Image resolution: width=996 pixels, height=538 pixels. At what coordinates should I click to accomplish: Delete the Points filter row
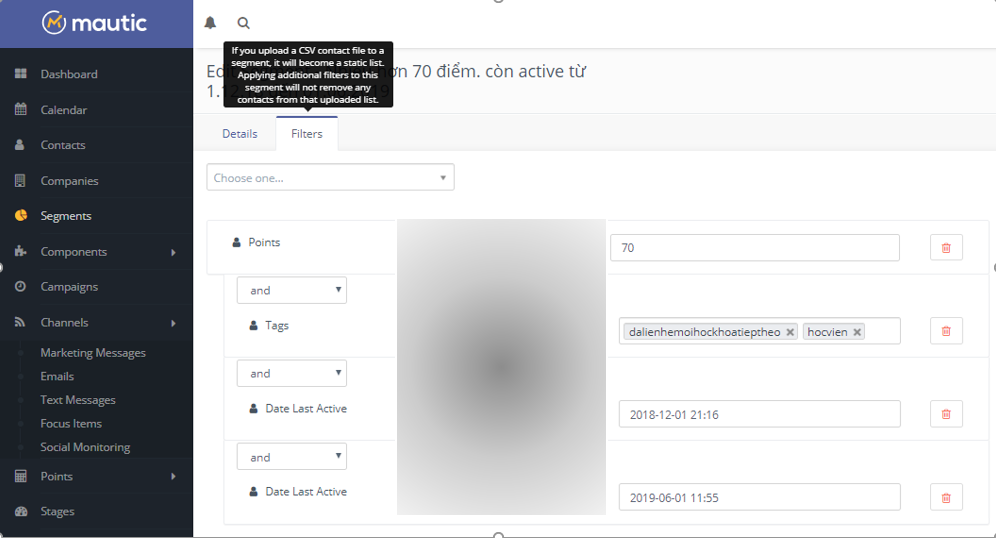pos(946,248)
